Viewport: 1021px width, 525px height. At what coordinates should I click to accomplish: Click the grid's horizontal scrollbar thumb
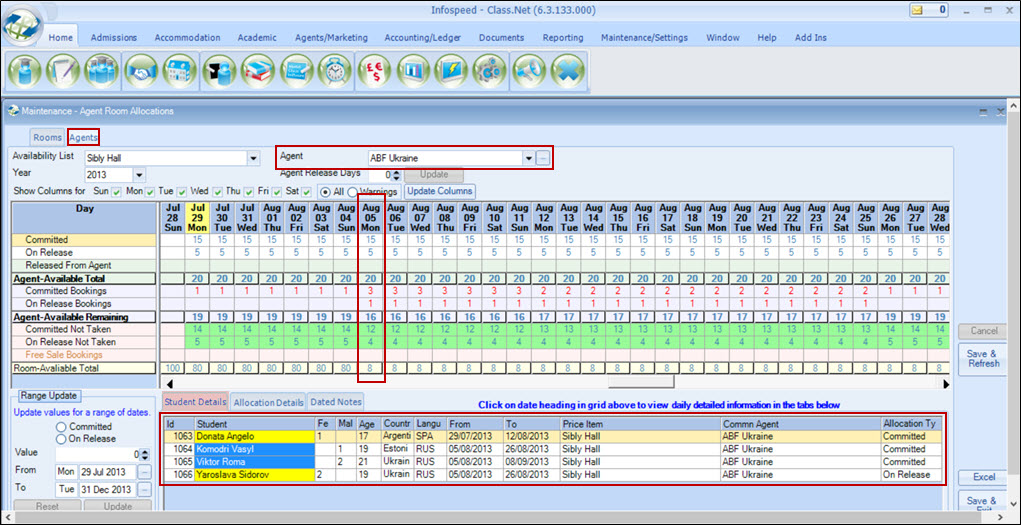[640, 383]
